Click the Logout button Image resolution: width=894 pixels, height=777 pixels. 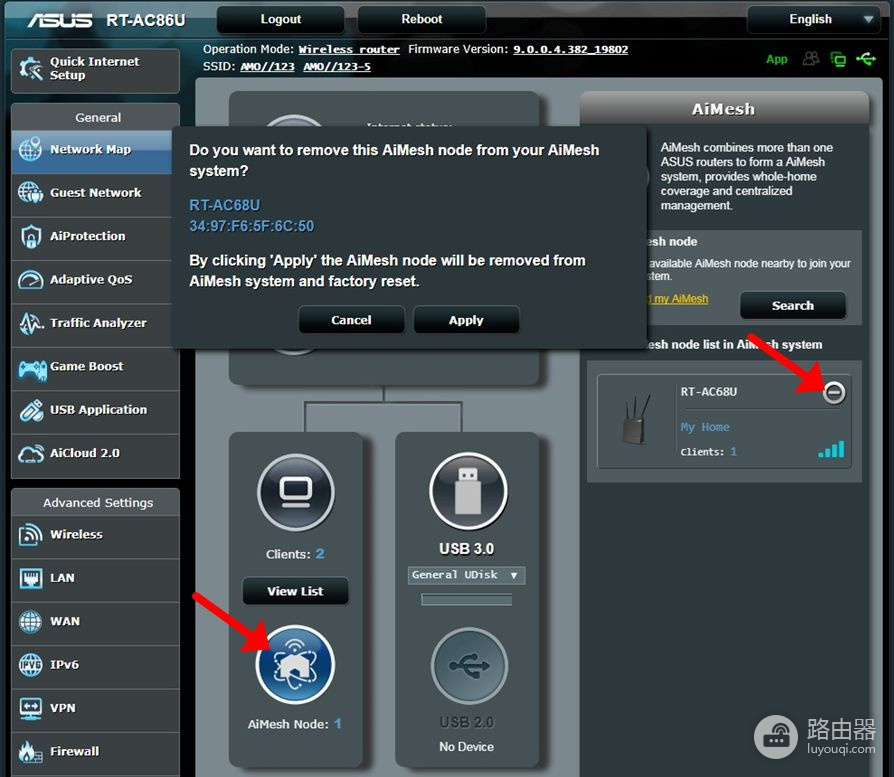click(281, 19)
